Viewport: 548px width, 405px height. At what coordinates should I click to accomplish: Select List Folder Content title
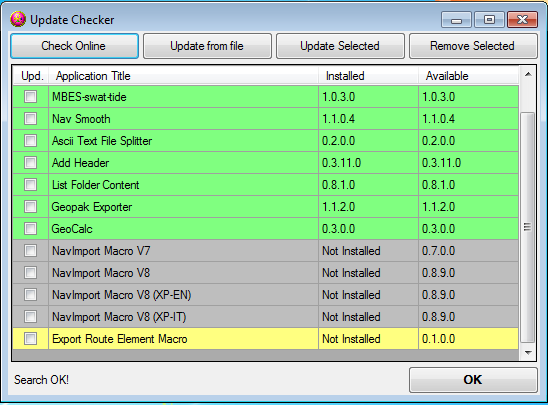(x=183, y=185)
